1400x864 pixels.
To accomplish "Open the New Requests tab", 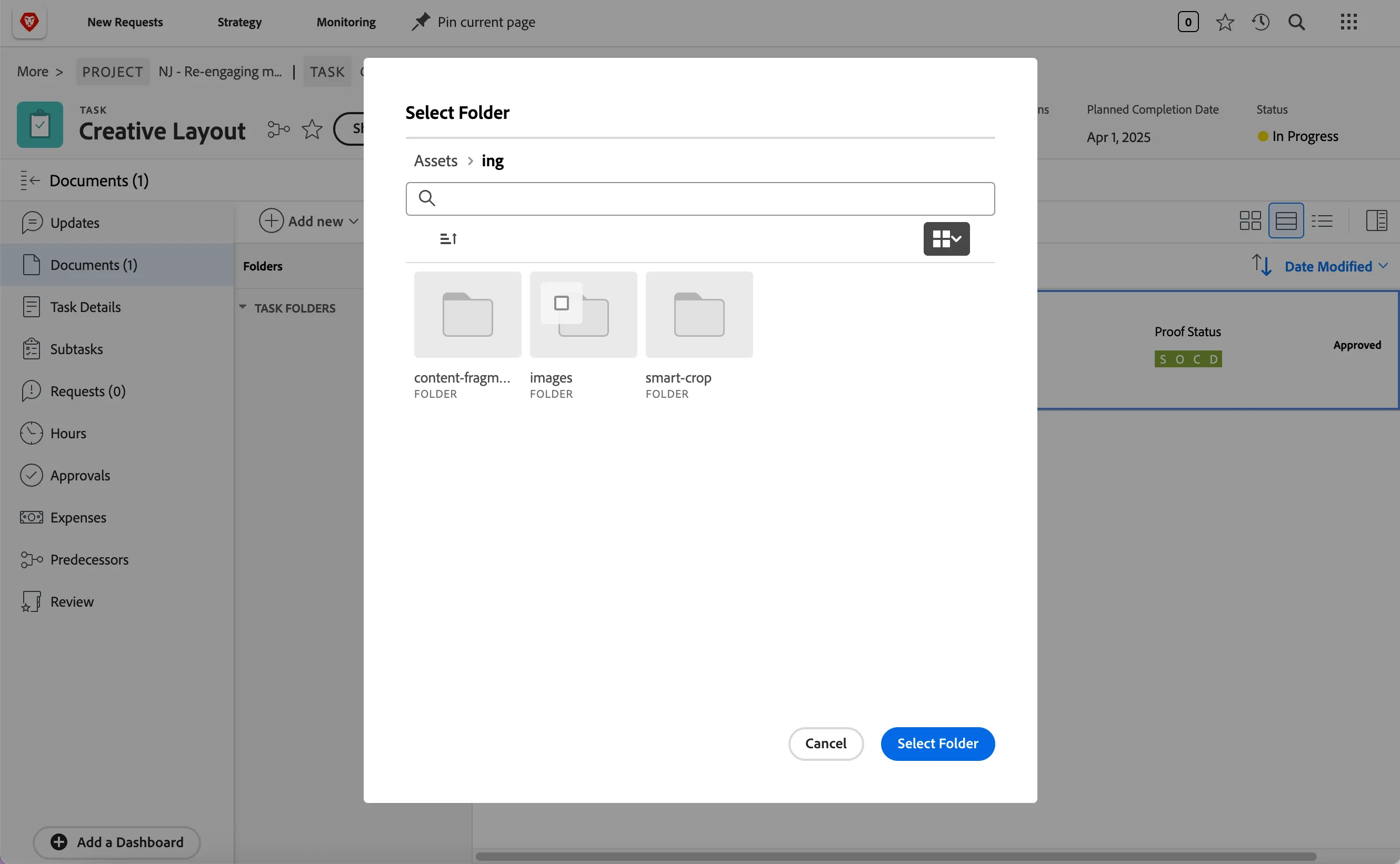I will coord(125,22).
